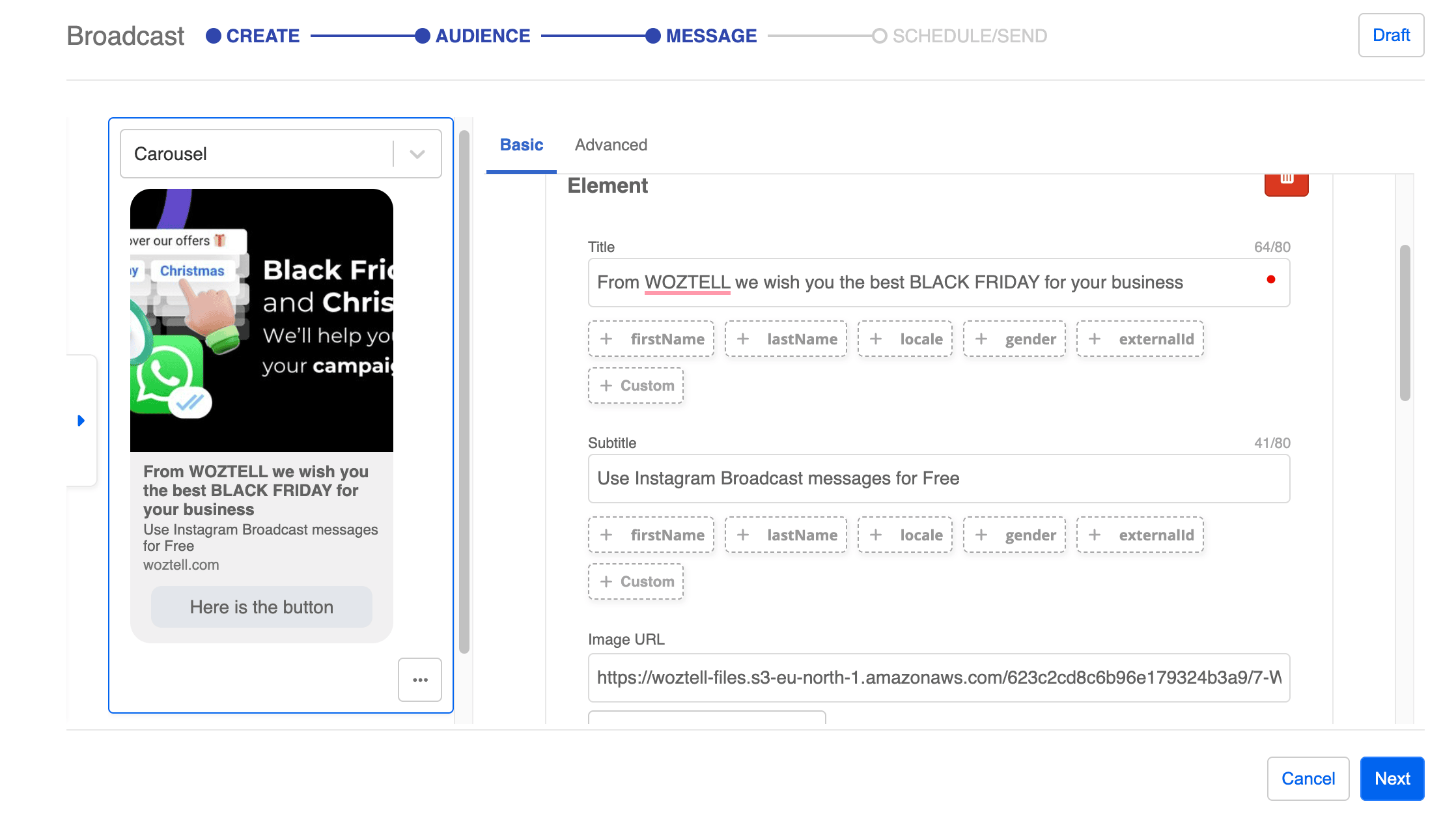
Task: Add Custom variable under Title
Action: (x=636, y=385)
